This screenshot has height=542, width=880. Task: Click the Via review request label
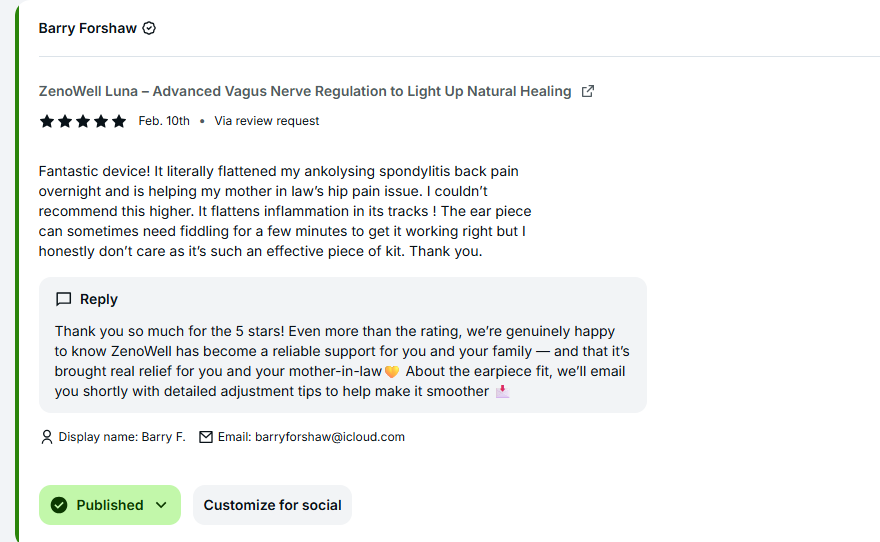point(267,121)
